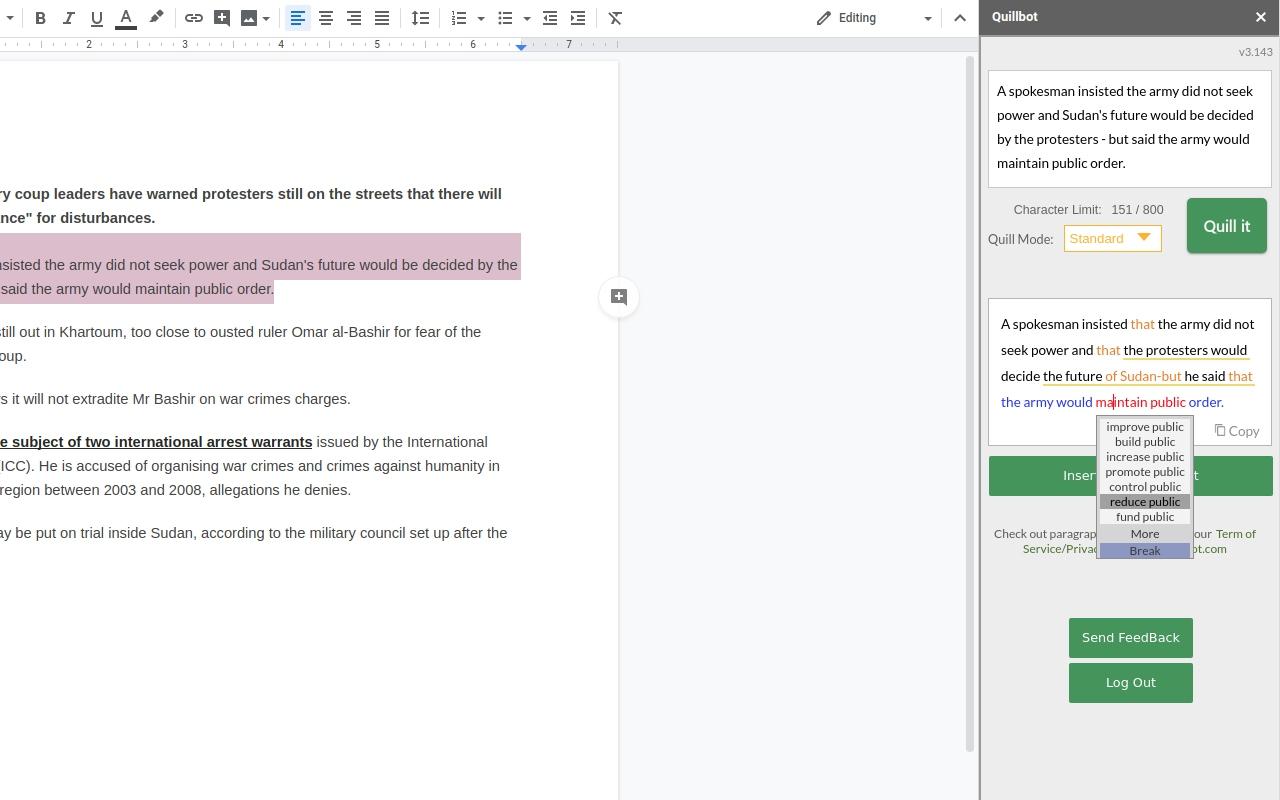Clear formatting of selection
This screenshot has width=1280, height=800.
(x=616, y=18)
